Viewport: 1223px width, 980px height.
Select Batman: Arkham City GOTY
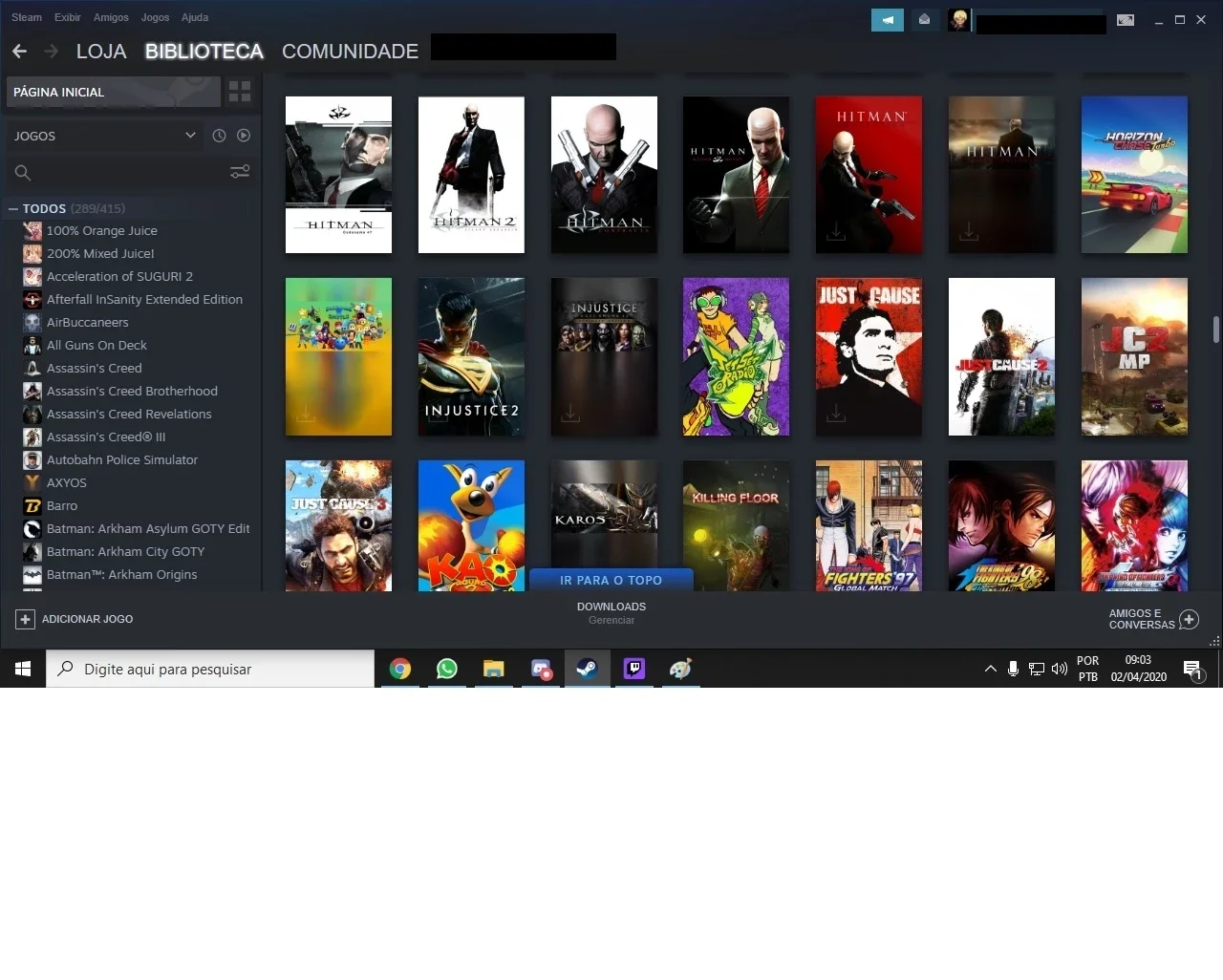[114, 551]
